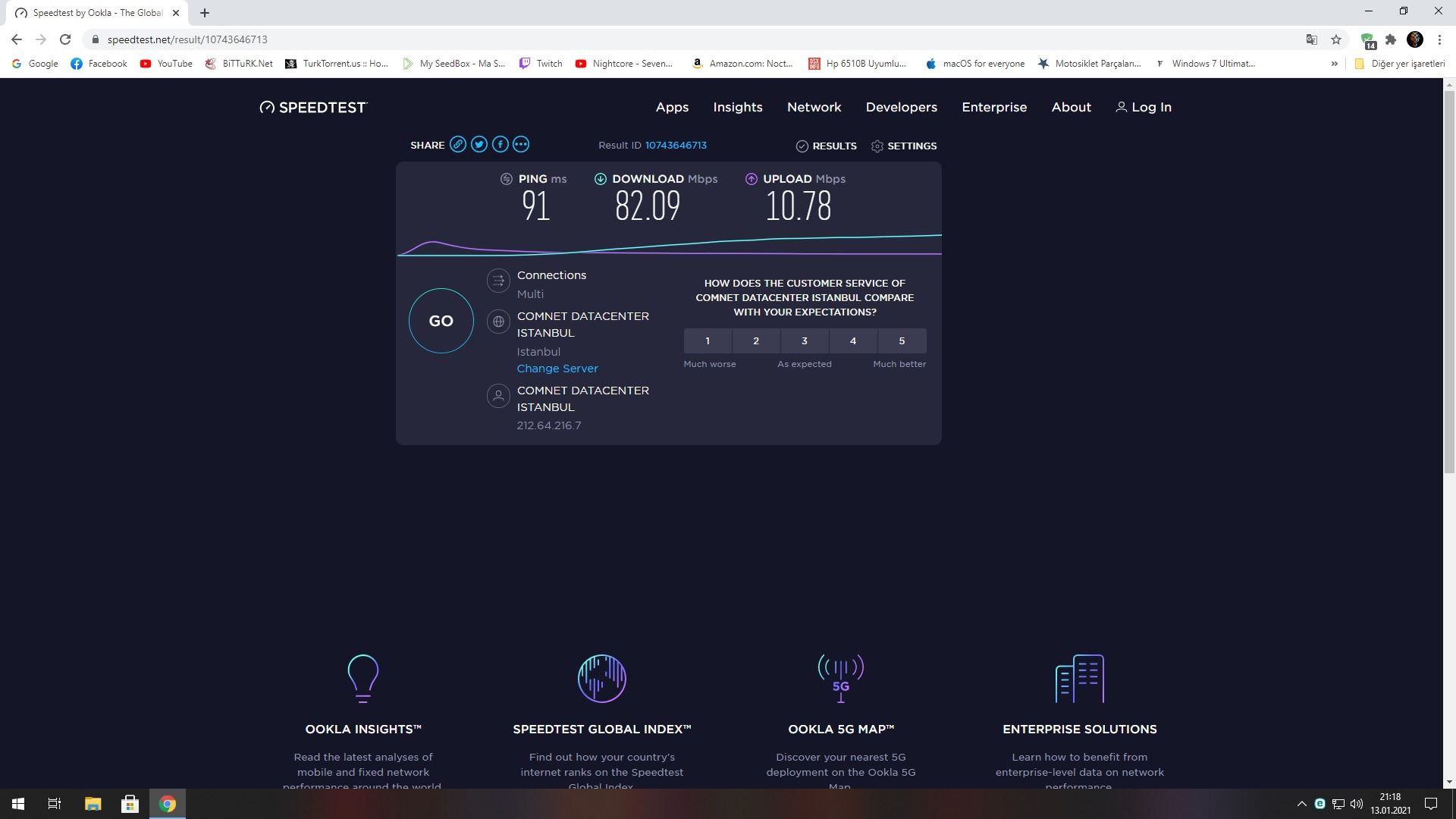The image size is (1456, 819).
Task: Open more share options ellipsis icon
Action: (x=521, y=145)
